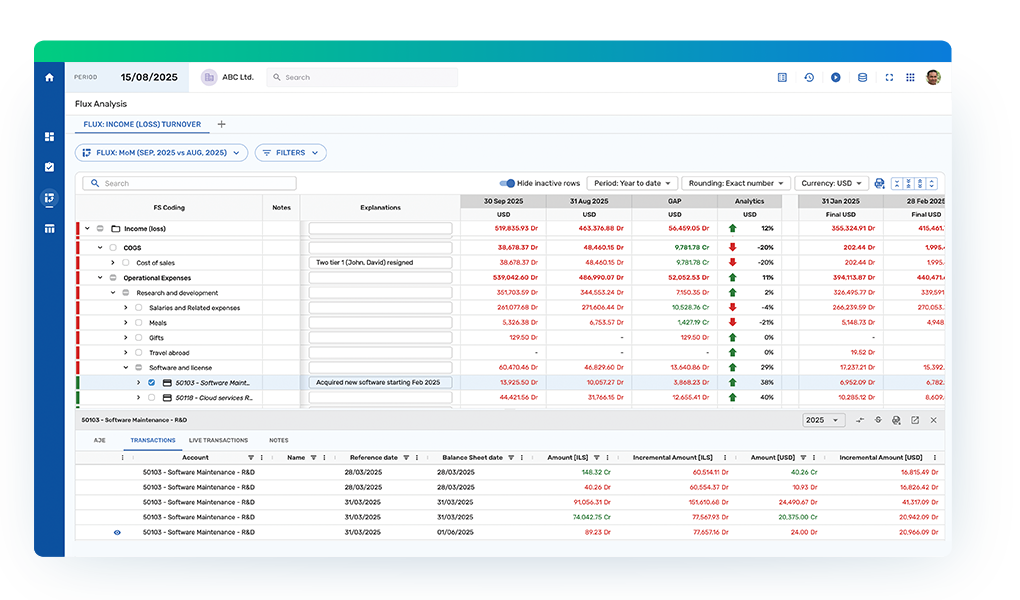
Task: Click the FILTERS button
Action: coord(291,153)
